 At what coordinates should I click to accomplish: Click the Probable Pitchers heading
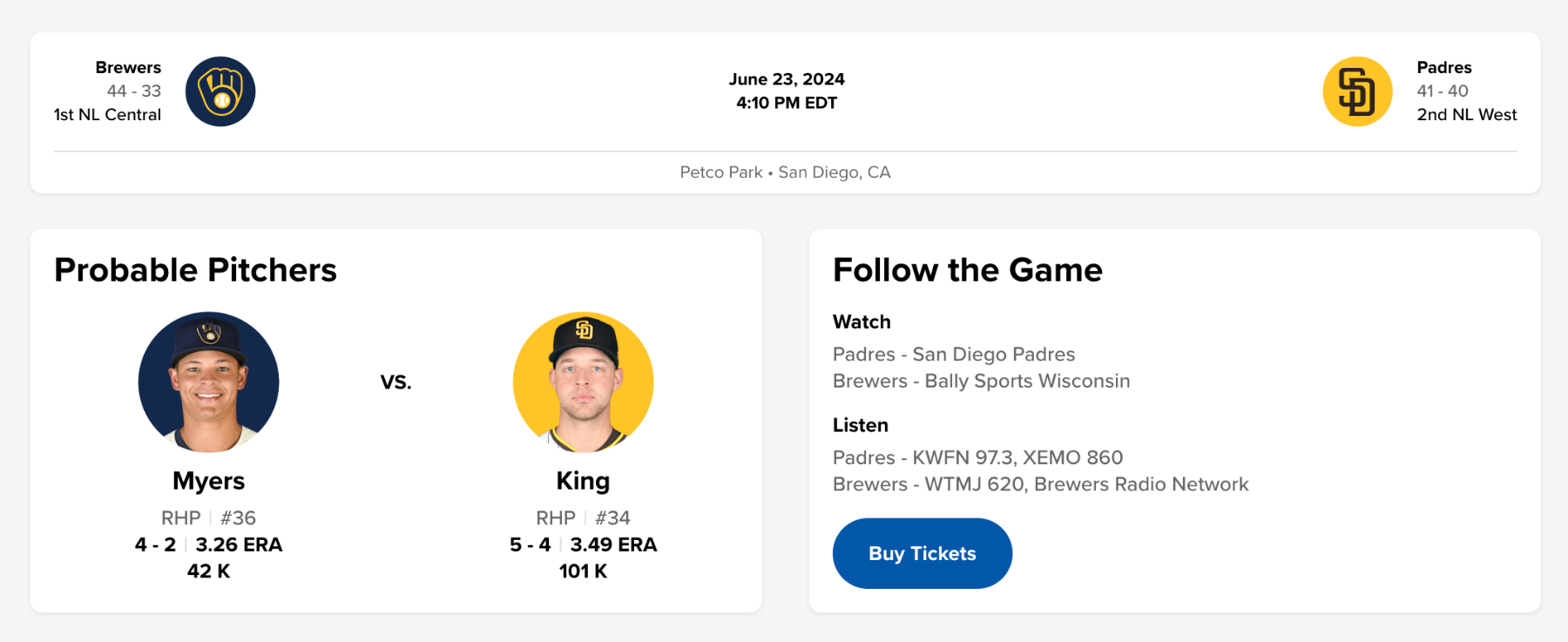195,270
